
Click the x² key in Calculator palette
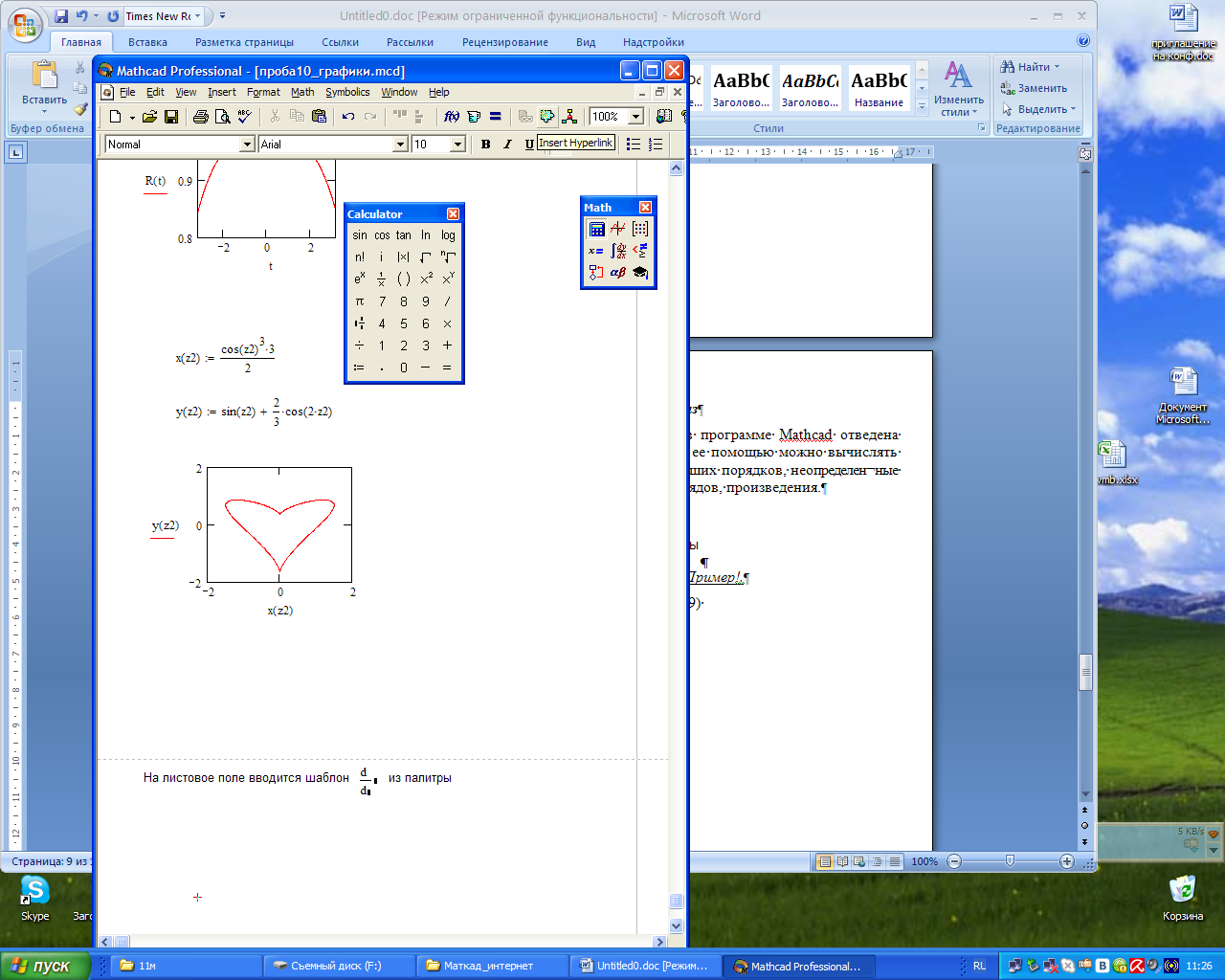(x=426, y=279)
